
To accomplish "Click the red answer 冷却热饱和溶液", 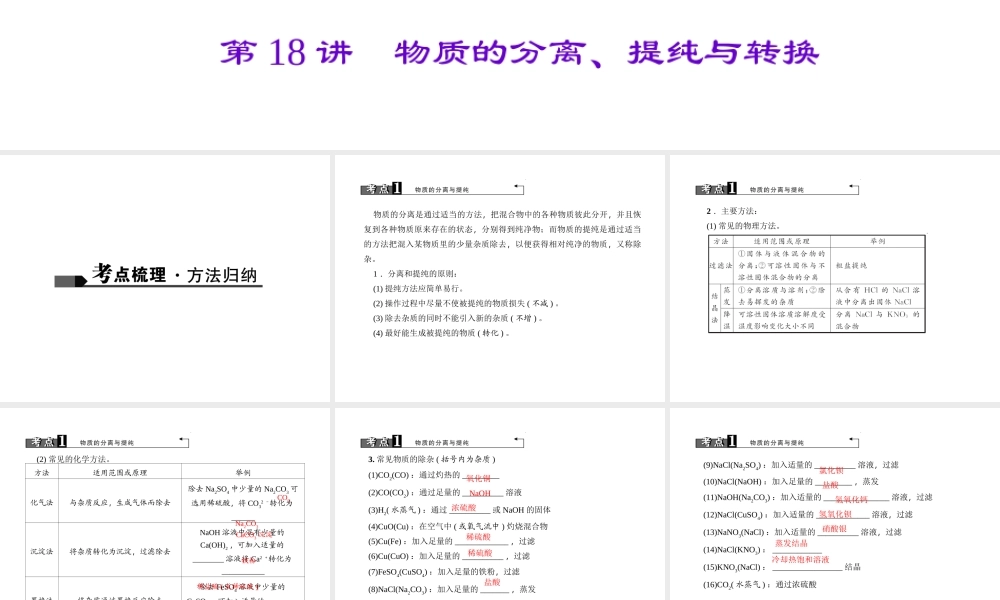I will pyautogui.click(x=800, y=560).
